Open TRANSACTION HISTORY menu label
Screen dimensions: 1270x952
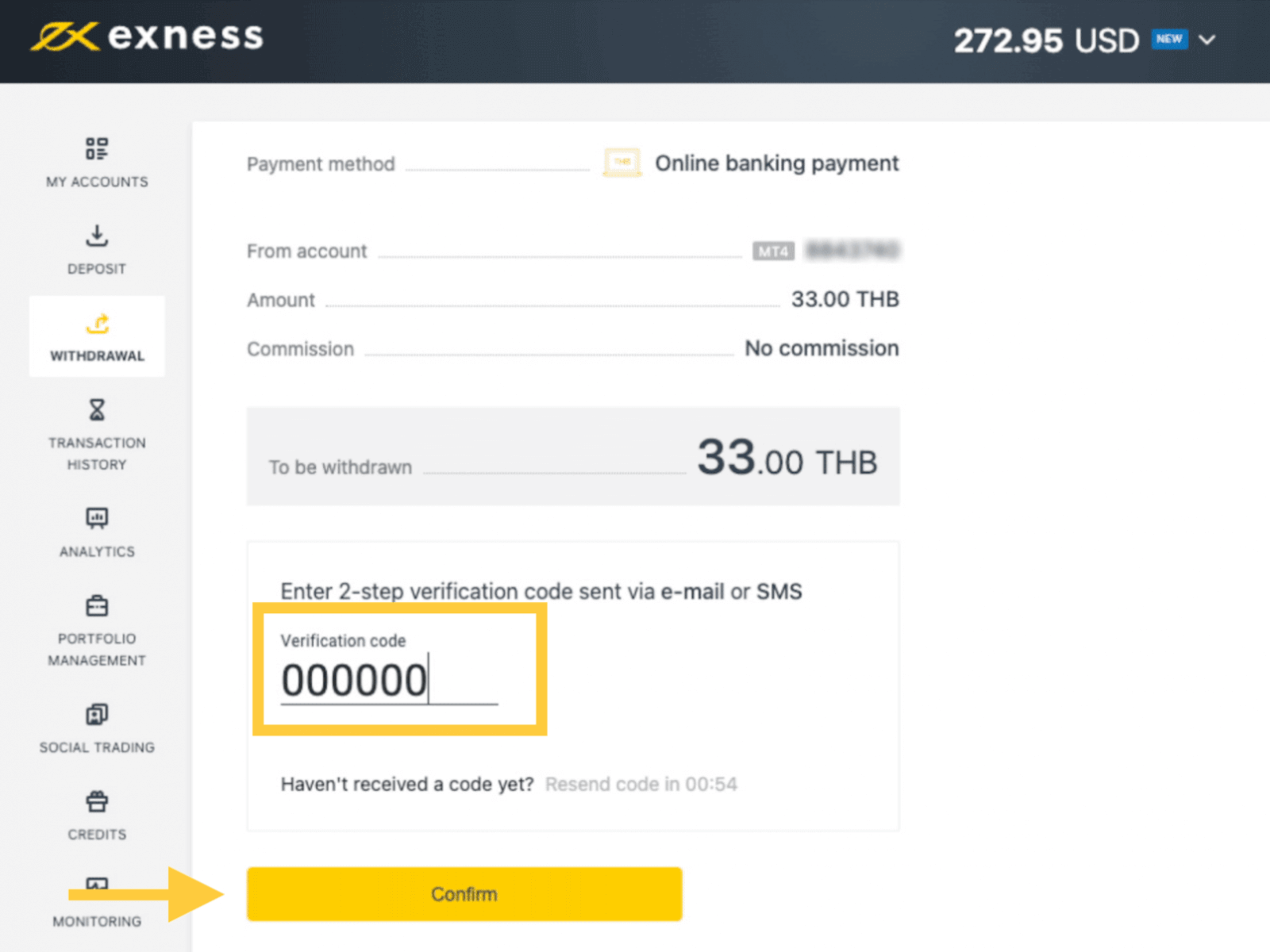coord(97,454)
